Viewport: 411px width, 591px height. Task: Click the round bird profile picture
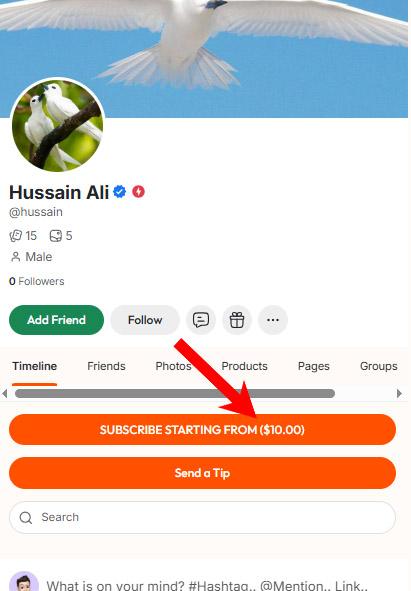[x=57, y=125]
